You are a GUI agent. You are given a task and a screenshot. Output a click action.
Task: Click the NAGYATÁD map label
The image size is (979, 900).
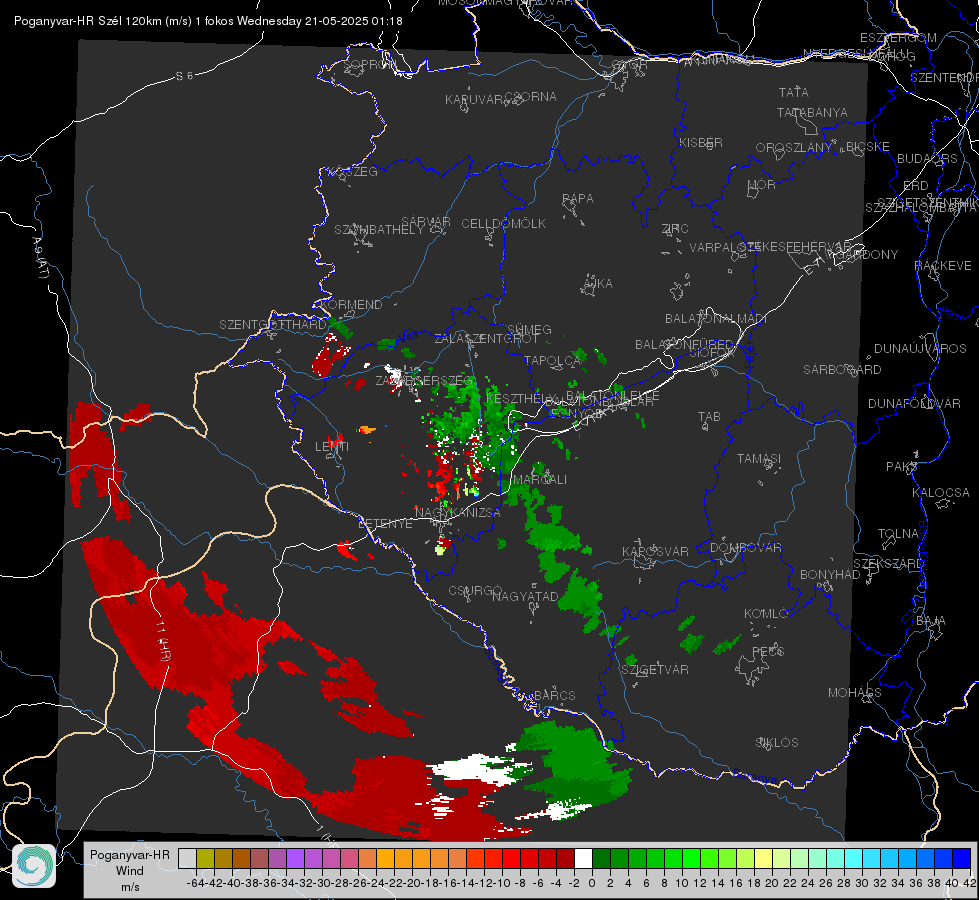(x=525, y=596)
